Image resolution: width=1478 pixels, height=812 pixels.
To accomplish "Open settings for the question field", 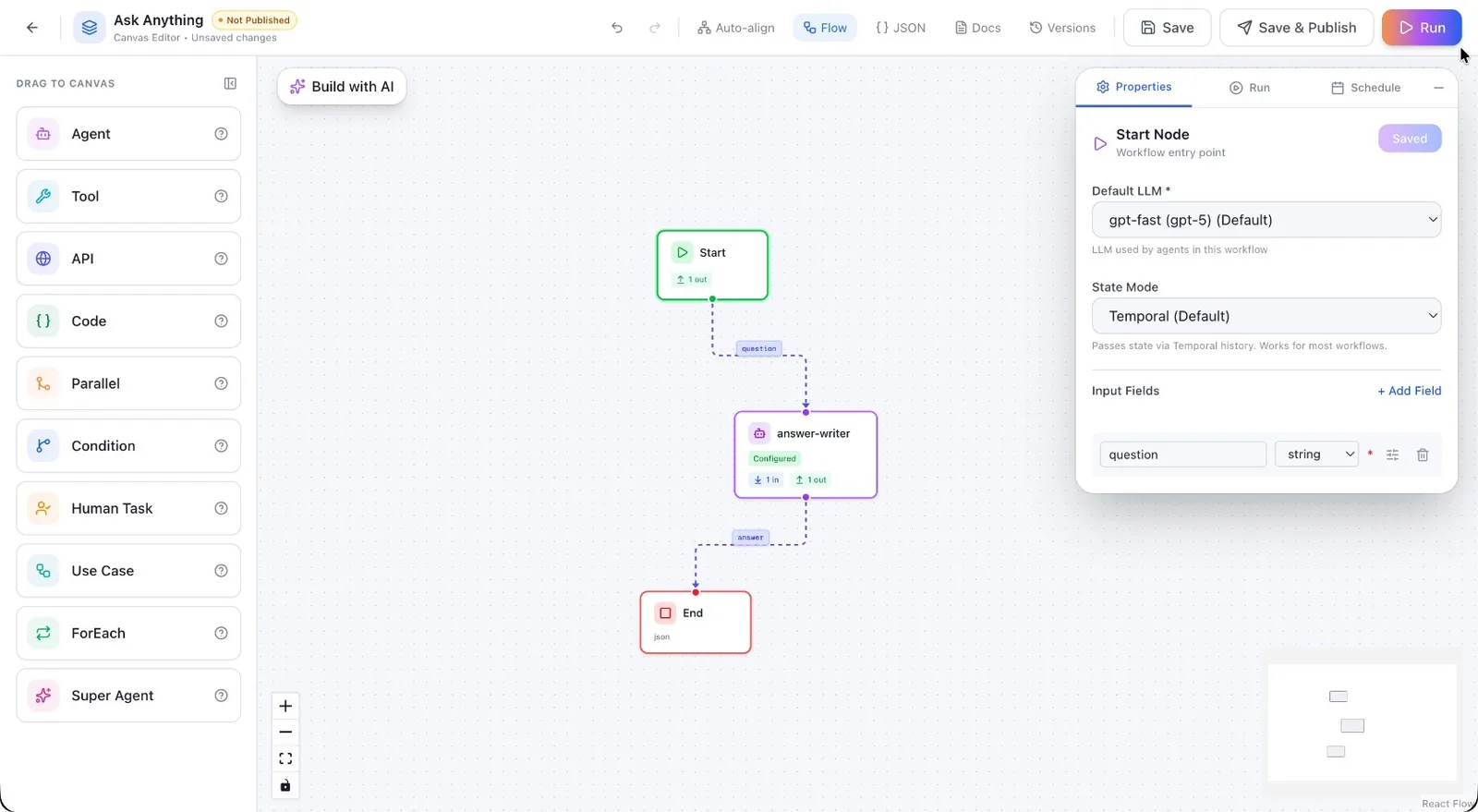I will [x=1393, y=454].
